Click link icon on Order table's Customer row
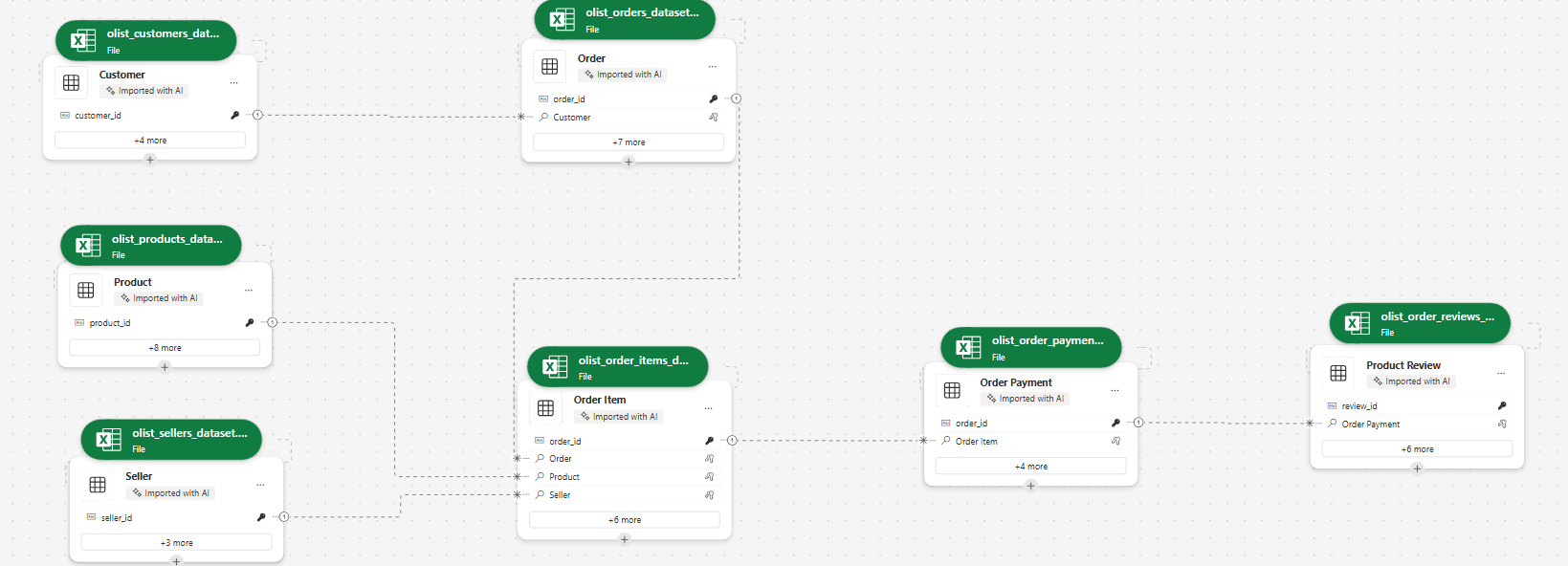The height and width of the screenshot is (566, 1568). point(713,117)
